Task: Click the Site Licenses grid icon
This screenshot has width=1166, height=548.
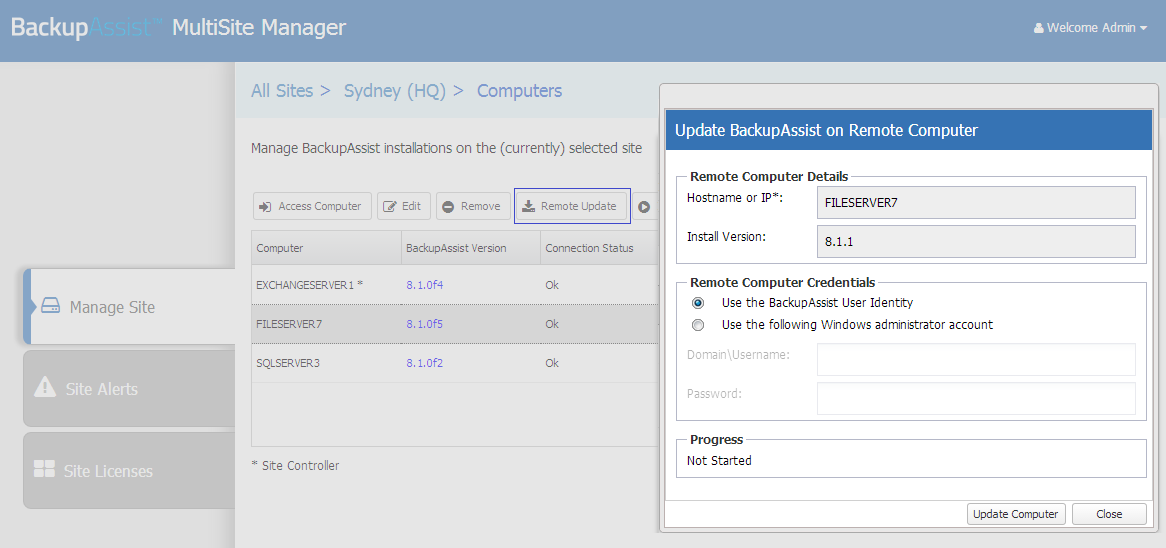Action: click(x=45, y=469)
